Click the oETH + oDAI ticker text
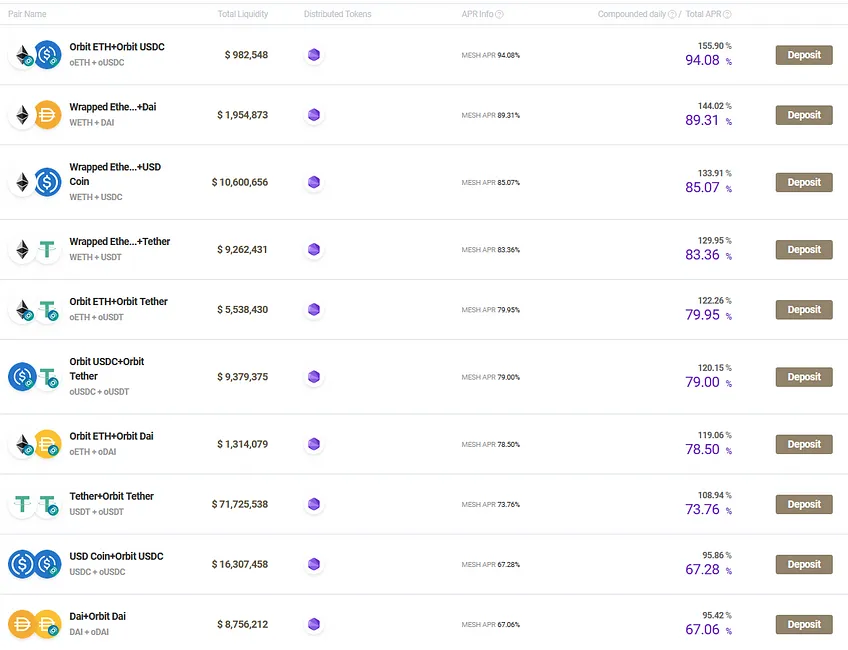The height and width of the screenshot is (650, 848). pyautogui.click(x=92, y=452)
